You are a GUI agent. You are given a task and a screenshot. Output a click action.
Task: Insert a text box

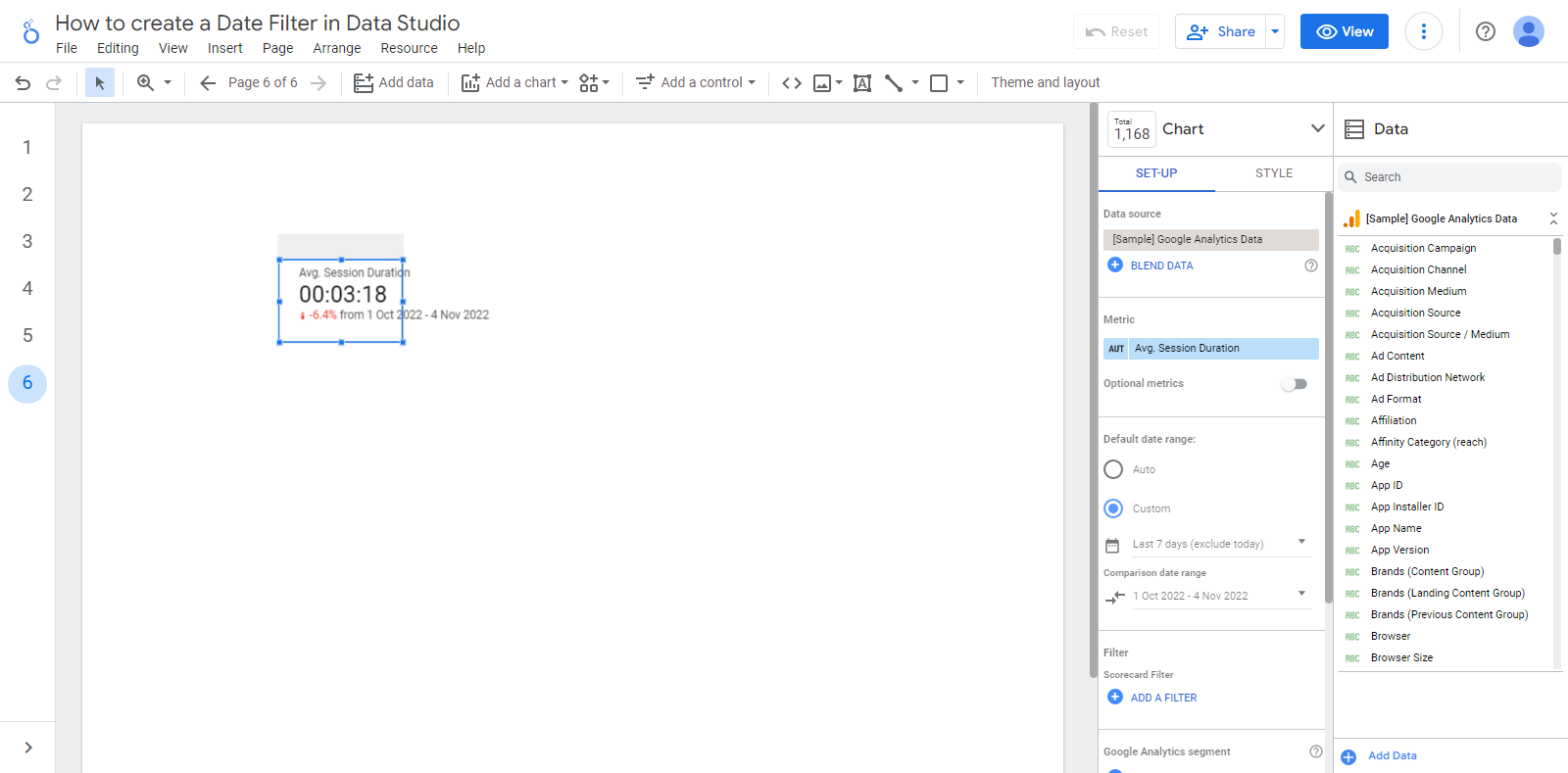click(x=862, y=83)
